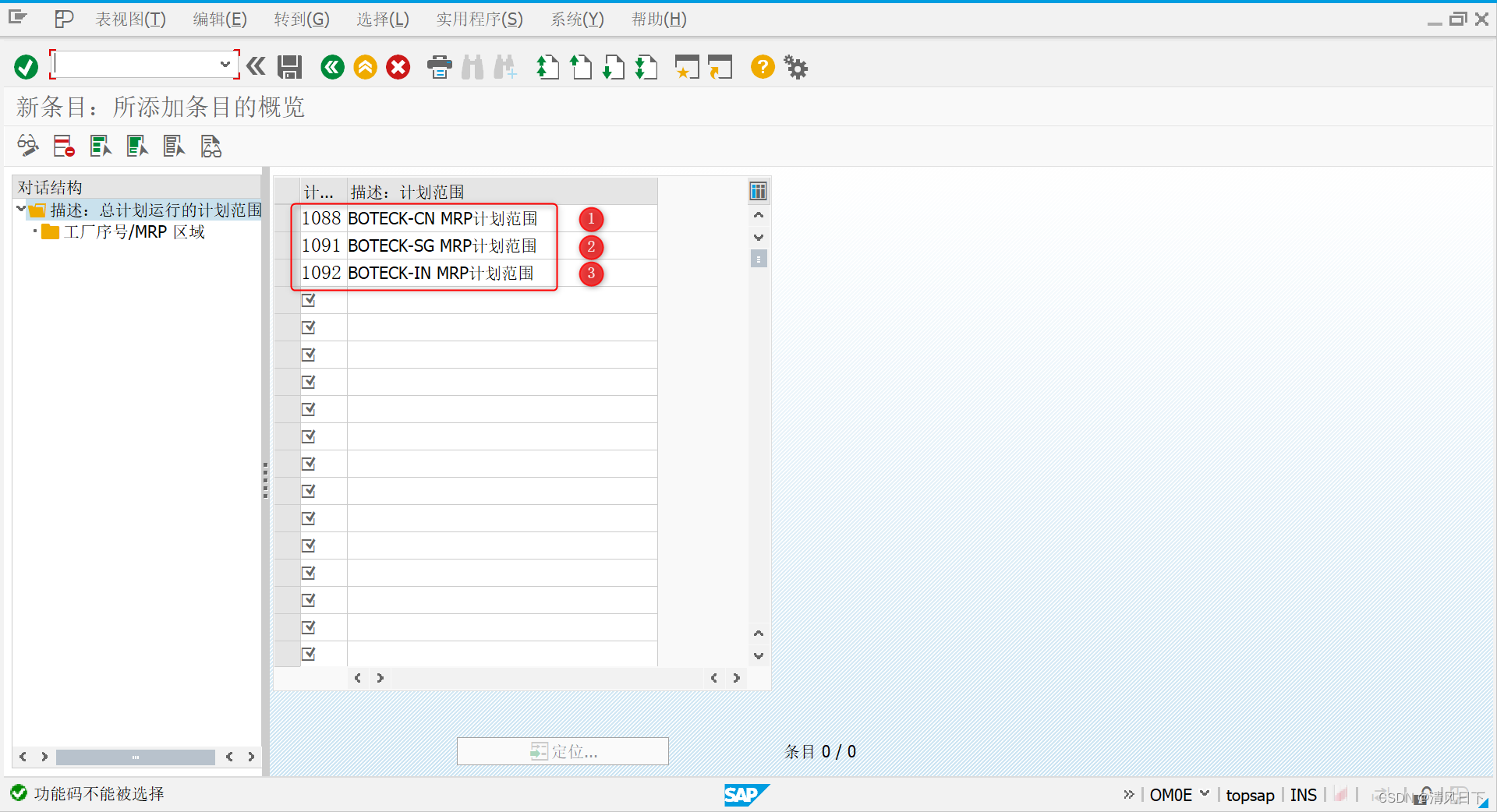Click row selector for 1092 entry

(x=287, y=273)
